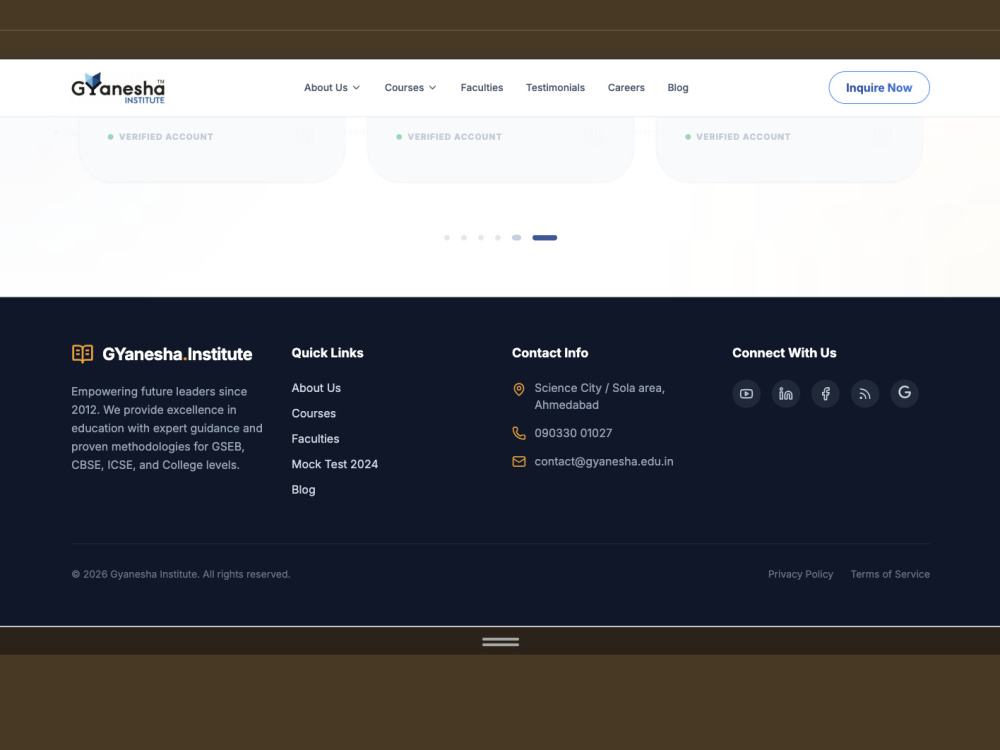Click the Science City / Sola area address

(x=599, y=396)
